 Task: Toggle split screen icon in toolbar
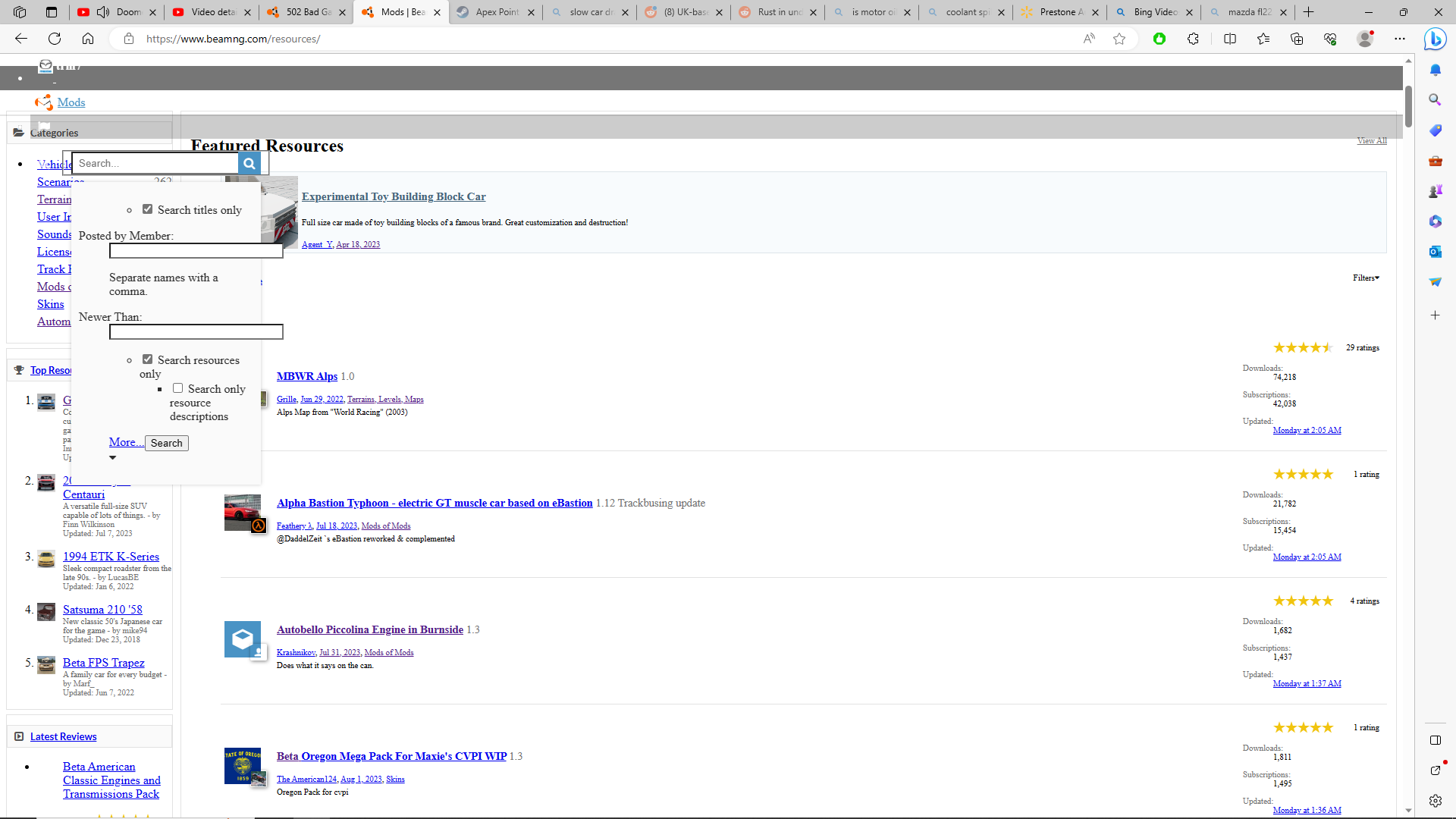1230,39
